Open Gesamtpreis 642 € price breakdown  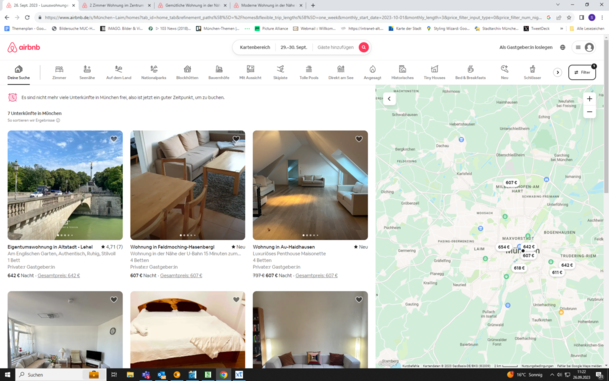pos(59,275)
